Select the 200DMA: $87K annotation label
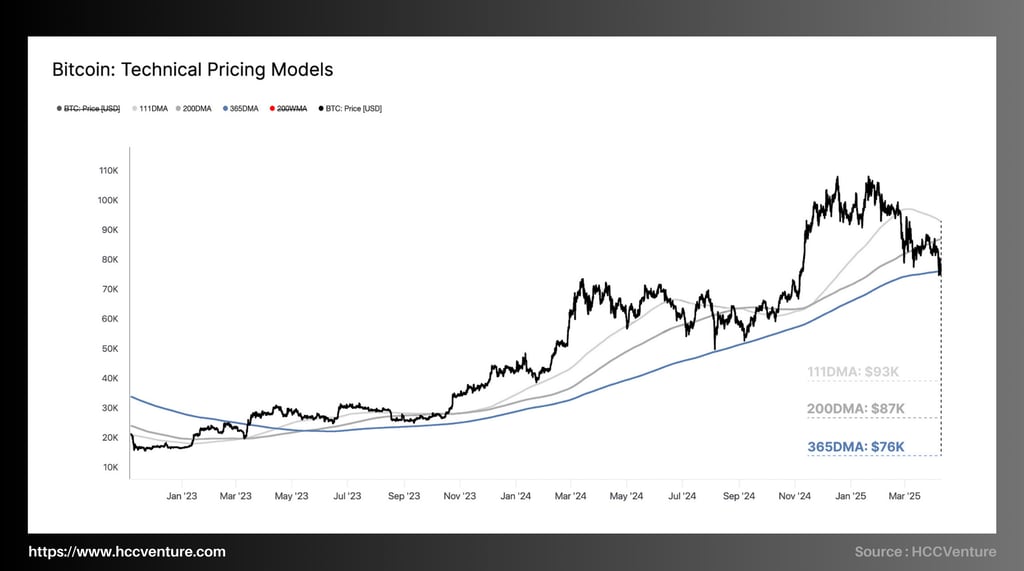Screen dimensions: 1024x571 click(x=856, y=409)
